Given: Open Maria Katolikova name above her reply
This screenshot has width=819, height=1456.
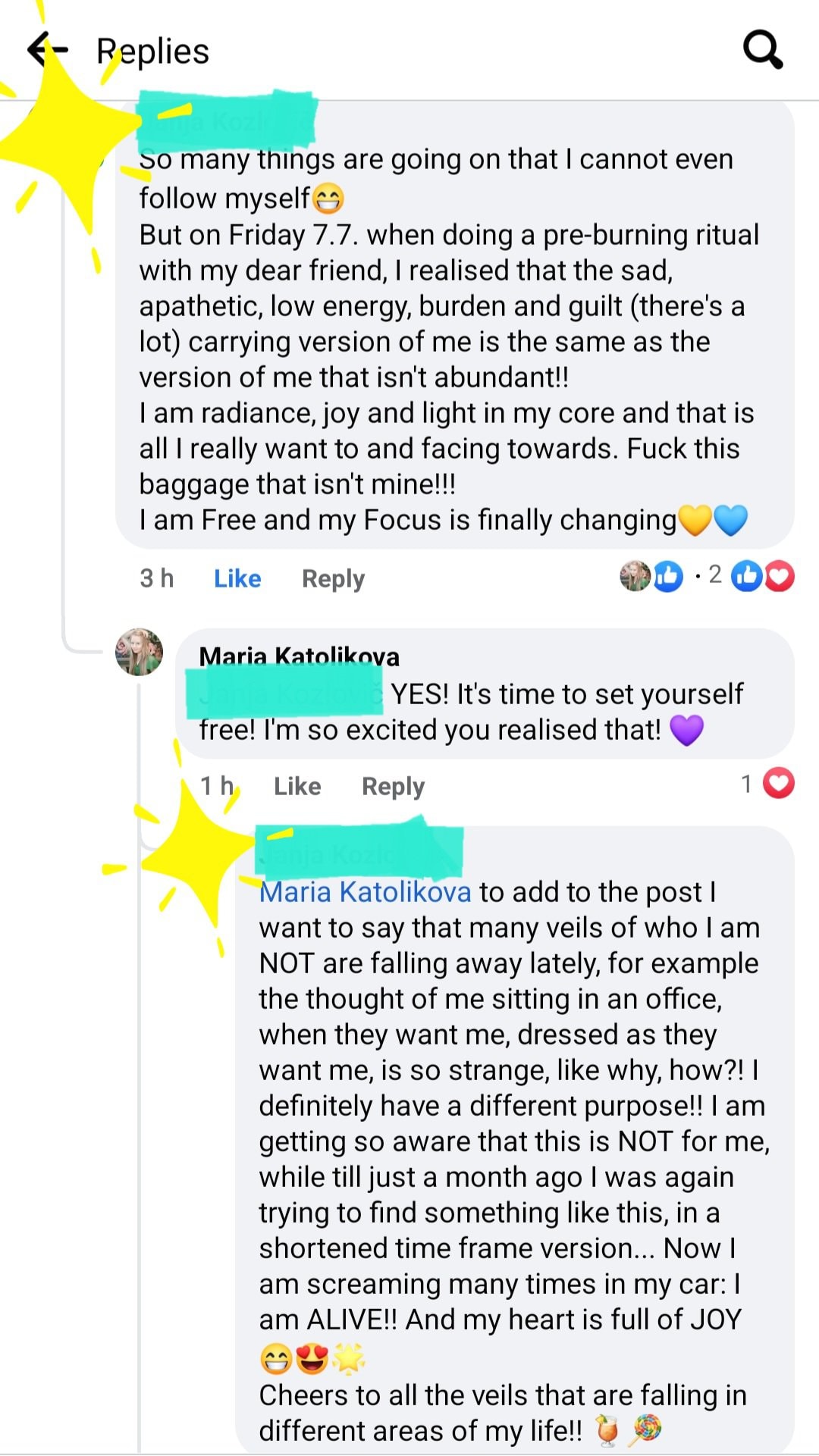Looking at the screenshot, I should 299,656.
